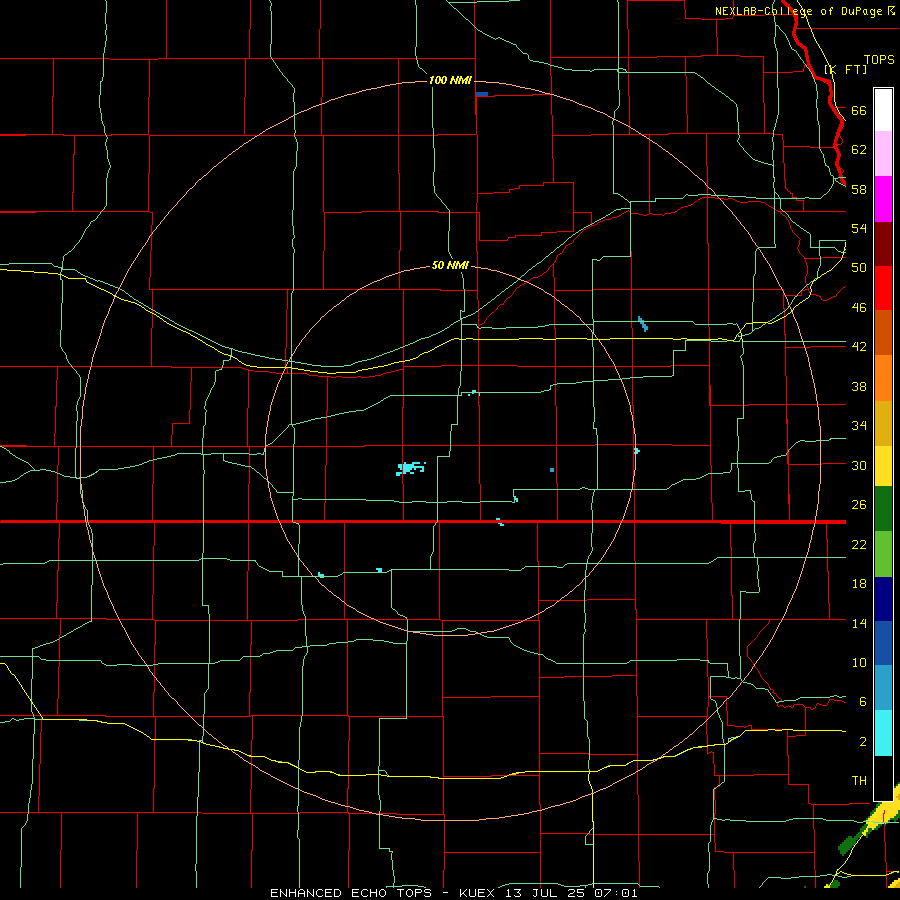
Task: Select the gold legend color band
Action: pyautogui.click(x=883, y=423)
